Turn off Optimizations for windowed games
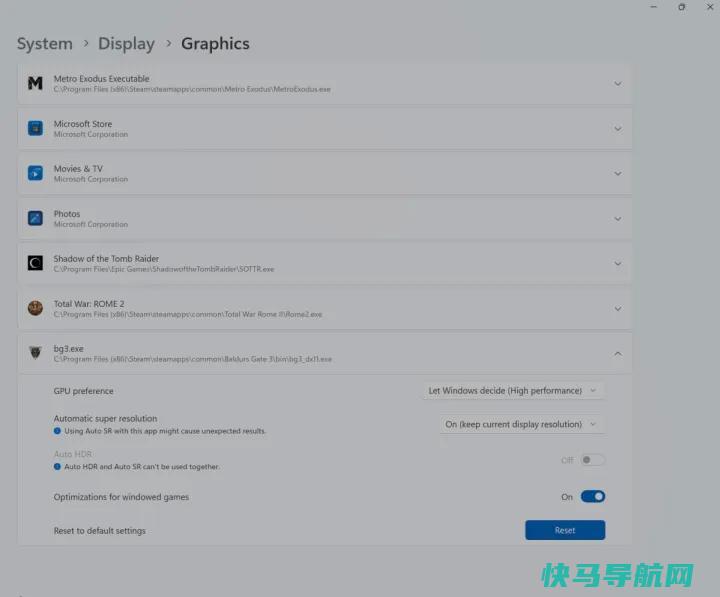The height and width of the screenshot is (597, 720). (593, 496)
